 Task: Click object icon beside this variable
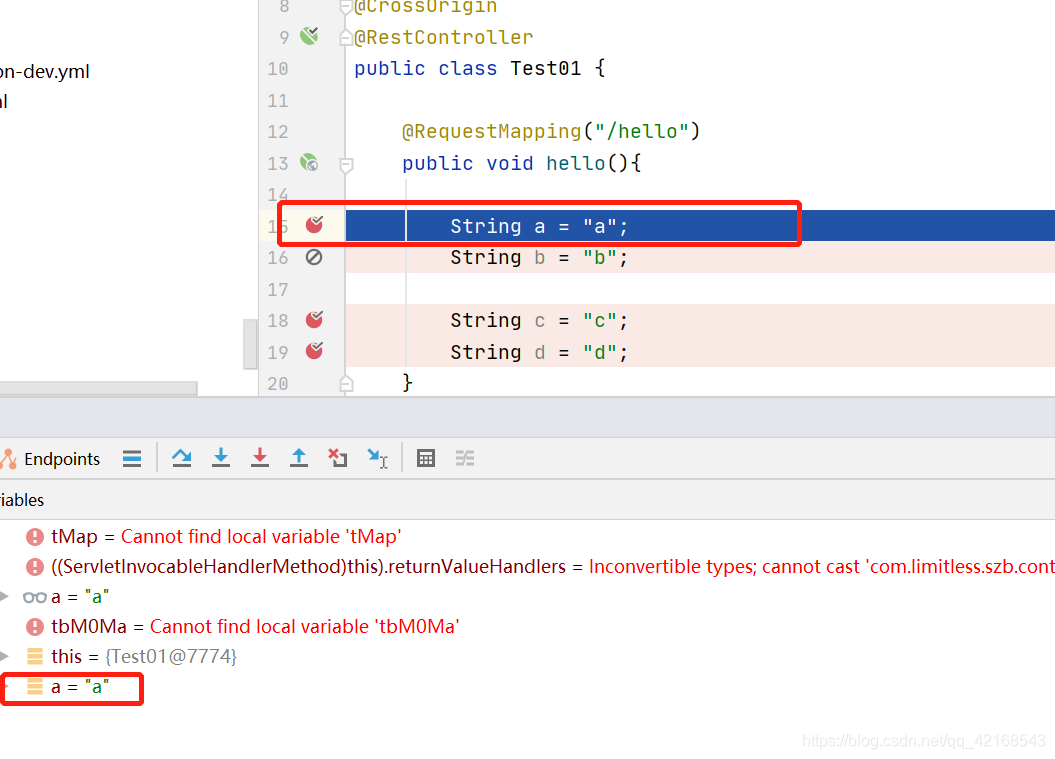click(x=35, y=656)
